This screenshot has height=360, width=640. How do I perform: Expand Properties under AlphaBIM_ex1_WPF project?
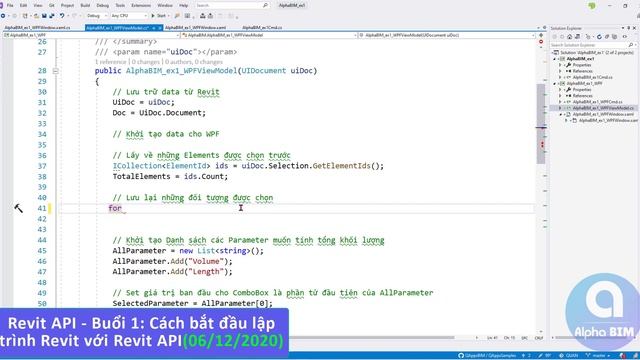tap(560, 89)
